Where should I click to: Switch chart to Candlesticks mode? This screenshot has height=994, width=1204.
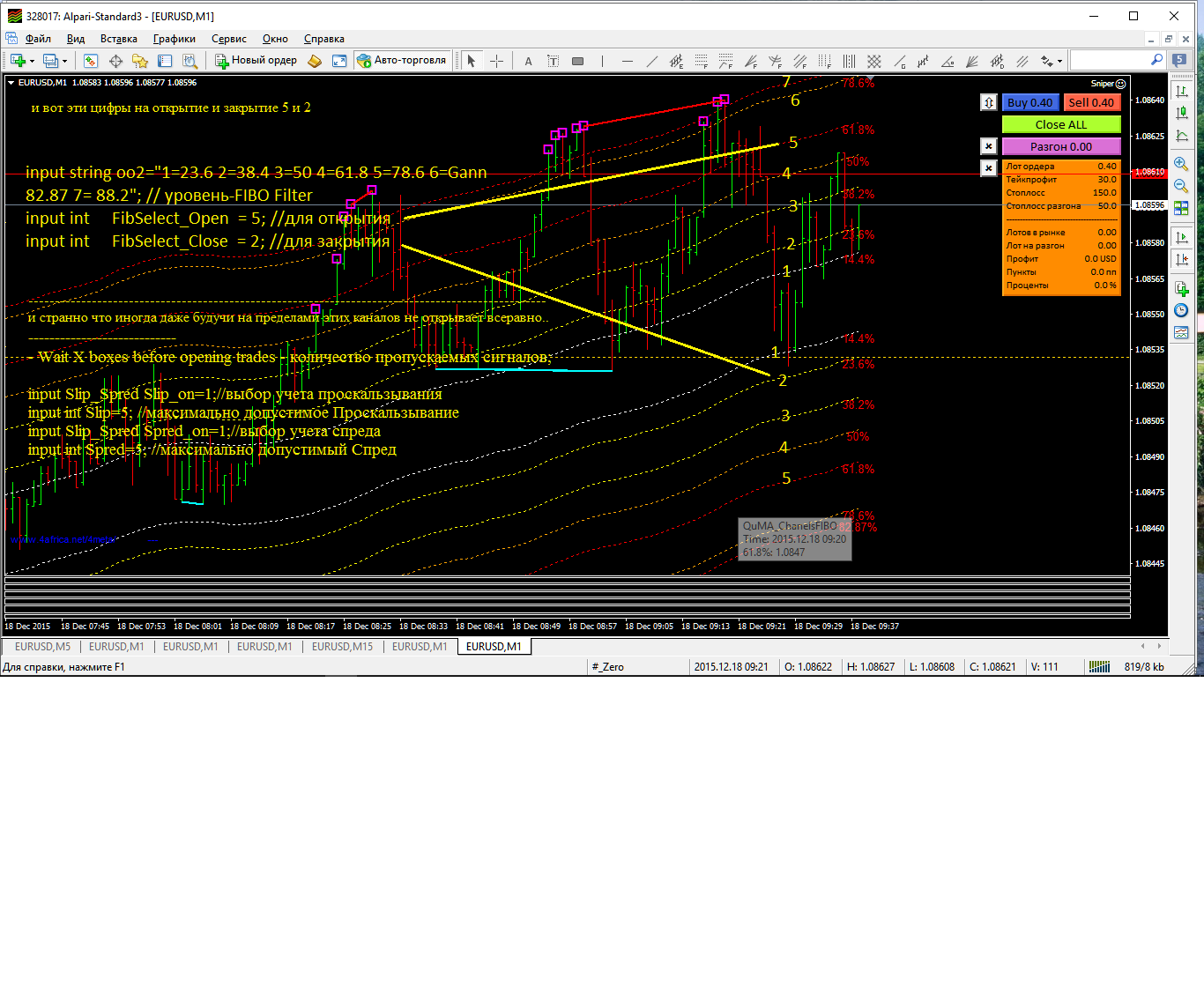[x=1181, y=114]
